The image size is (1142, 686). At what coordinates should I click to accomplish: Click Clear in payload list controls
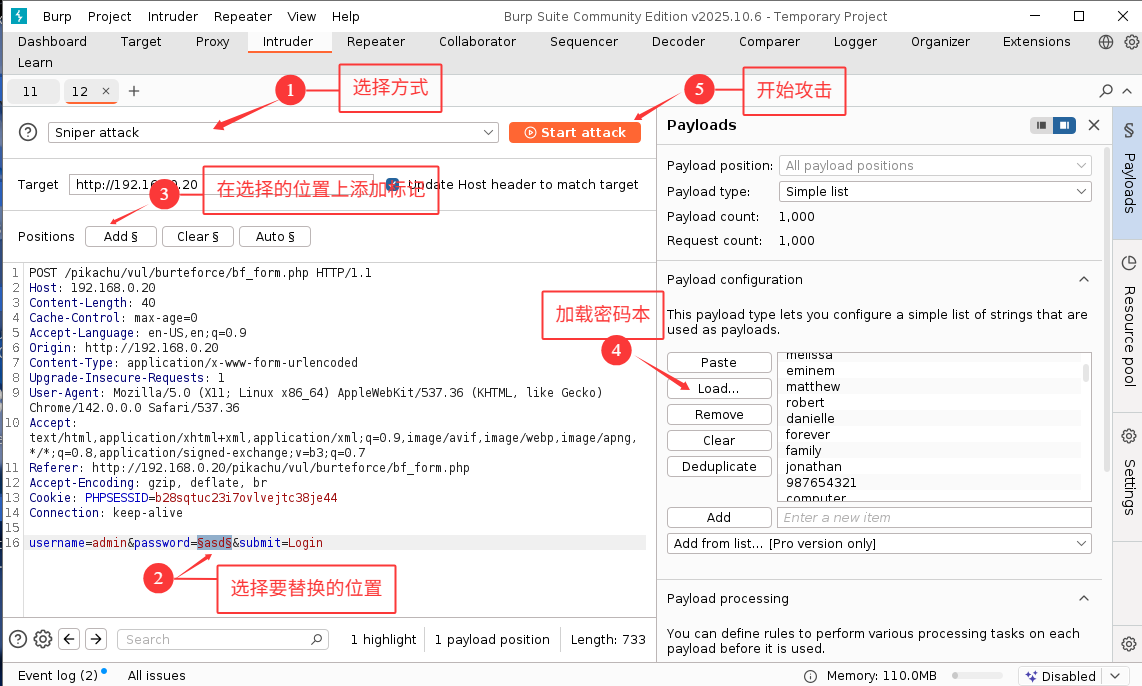point(719,441)
